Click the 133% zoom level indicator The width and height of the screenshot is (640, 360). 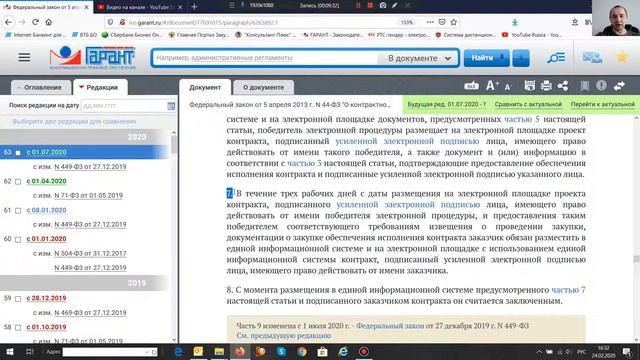pos(407,22)
